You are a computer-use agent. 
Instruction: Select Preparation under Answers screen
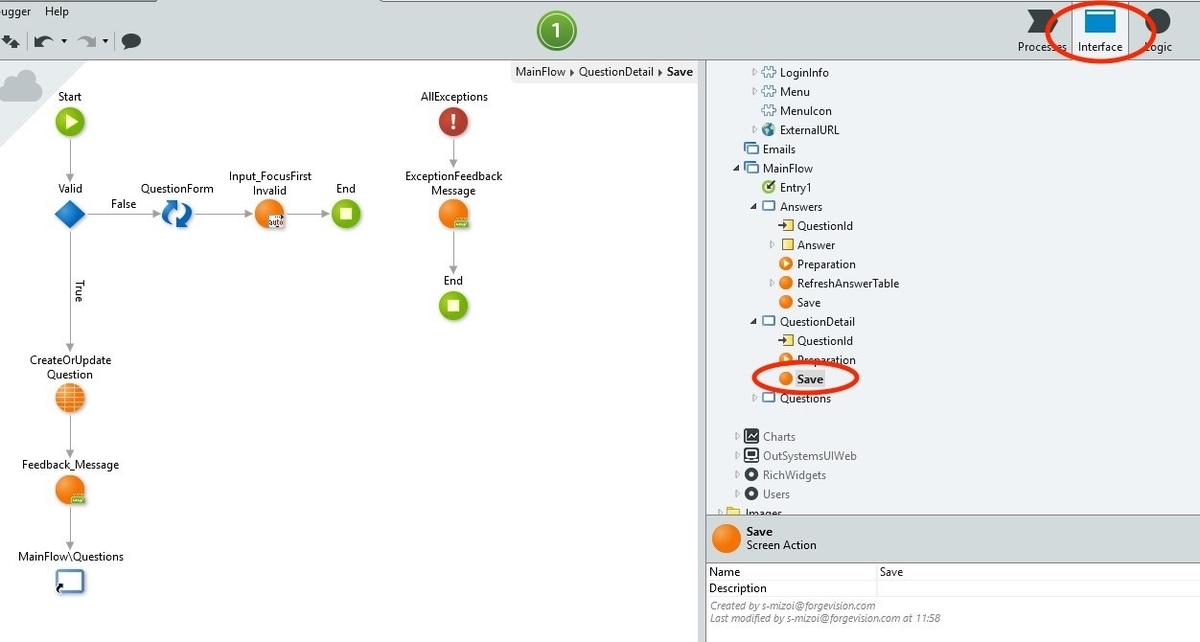coord(826,264)
